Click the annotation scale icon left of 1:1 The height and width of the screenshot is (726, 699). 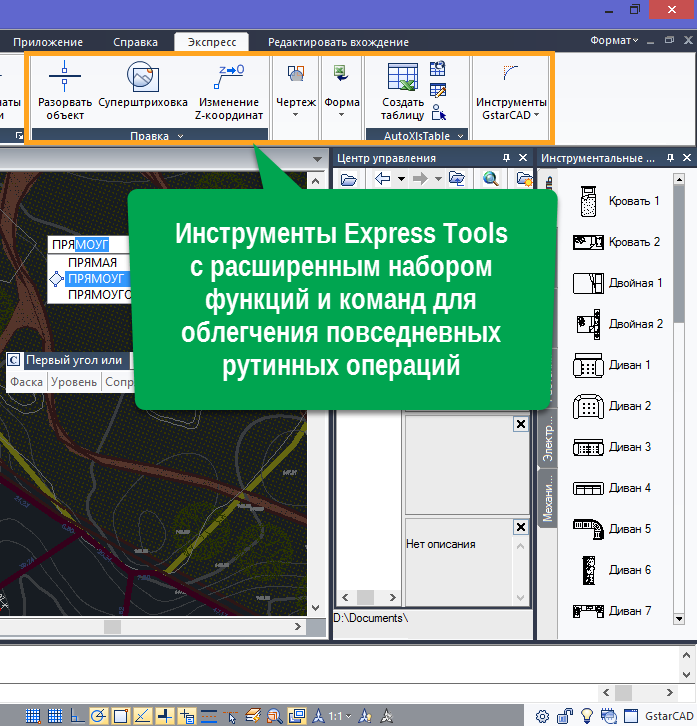[318, 716]
